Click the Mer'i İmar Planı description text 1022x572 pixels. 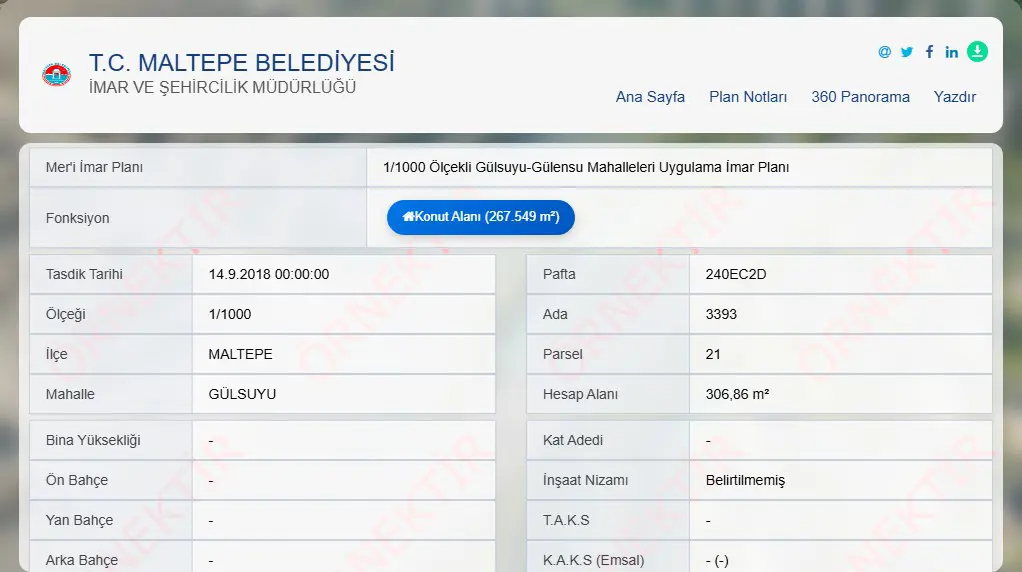pos(586,167)
